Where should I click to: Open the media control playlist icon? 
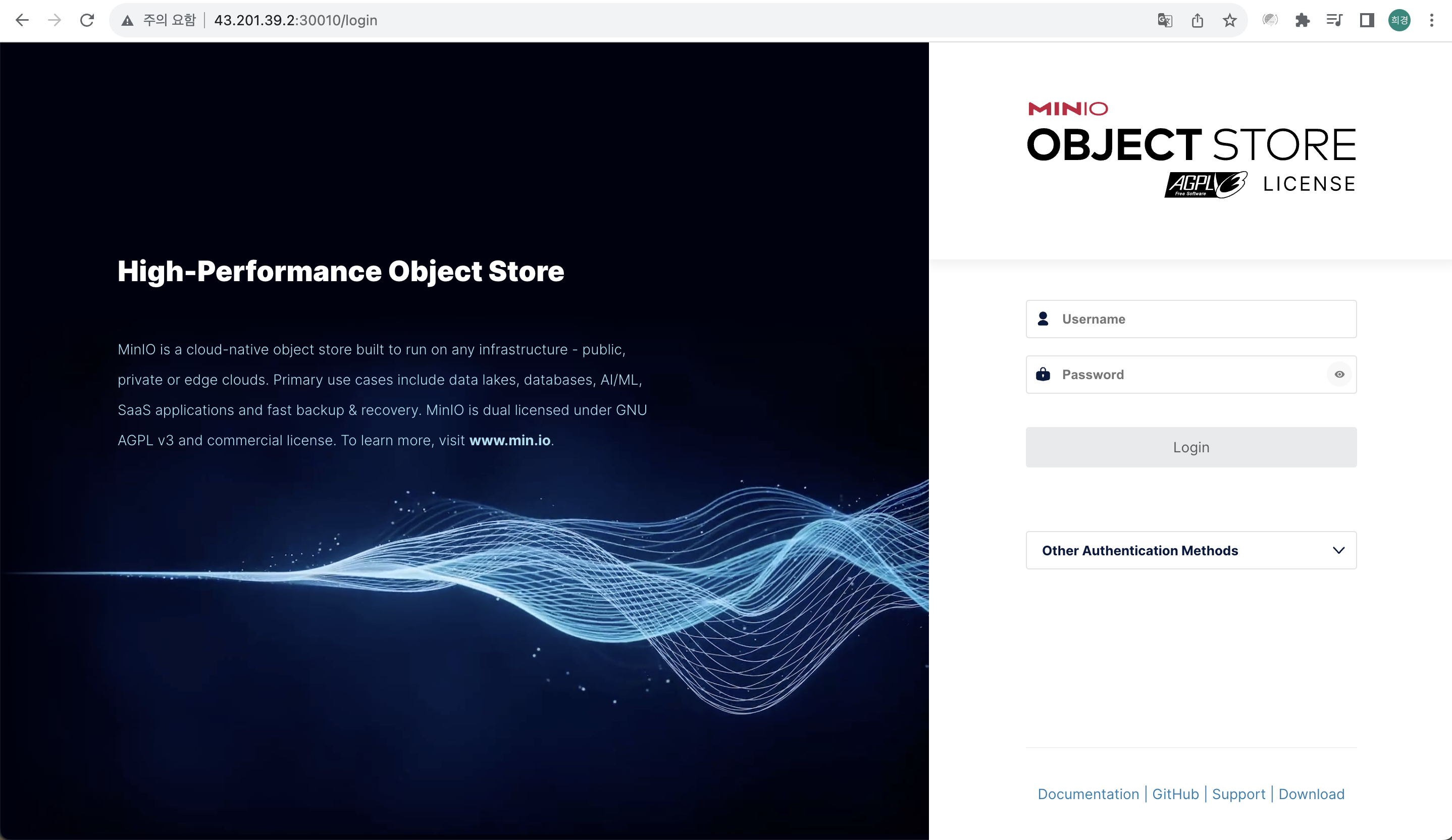pyautogui.click(x=1334, y=20)
